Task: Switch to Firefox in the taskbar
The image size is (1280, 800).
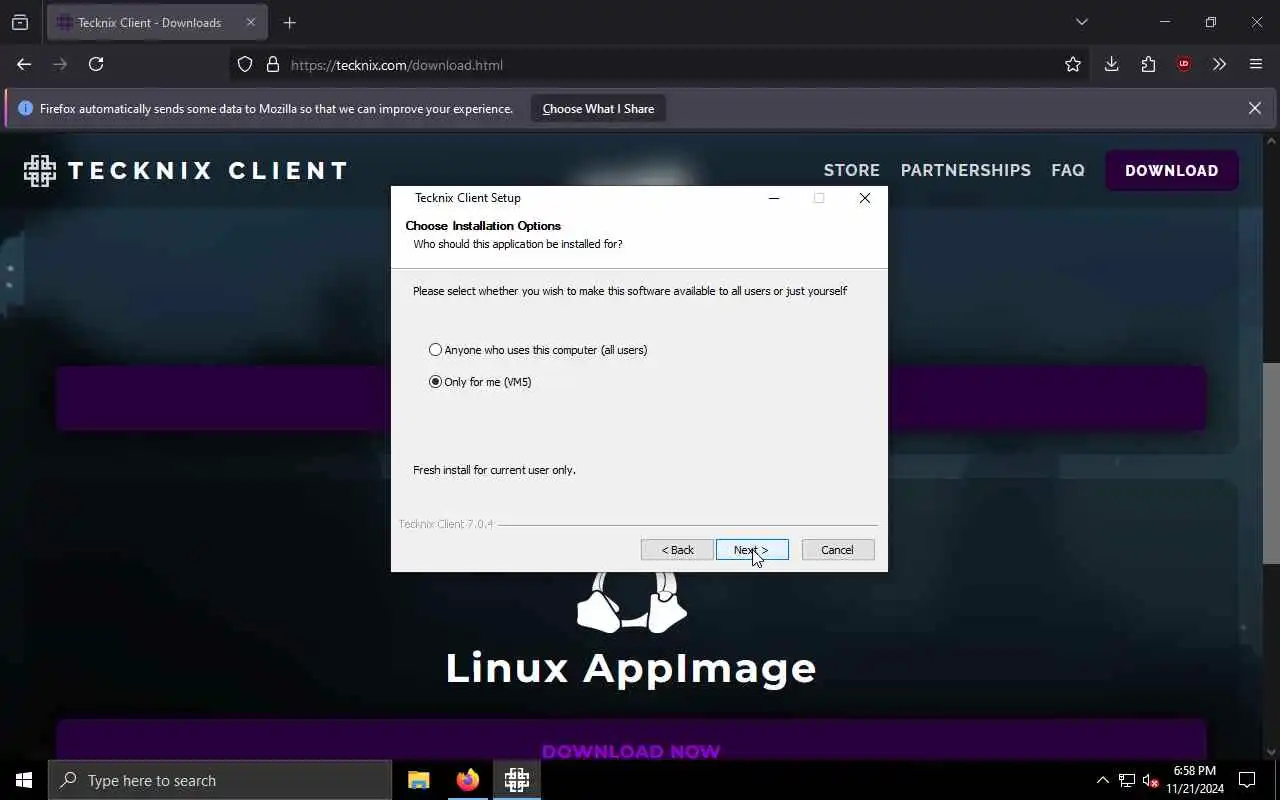Action: point(468,780)
